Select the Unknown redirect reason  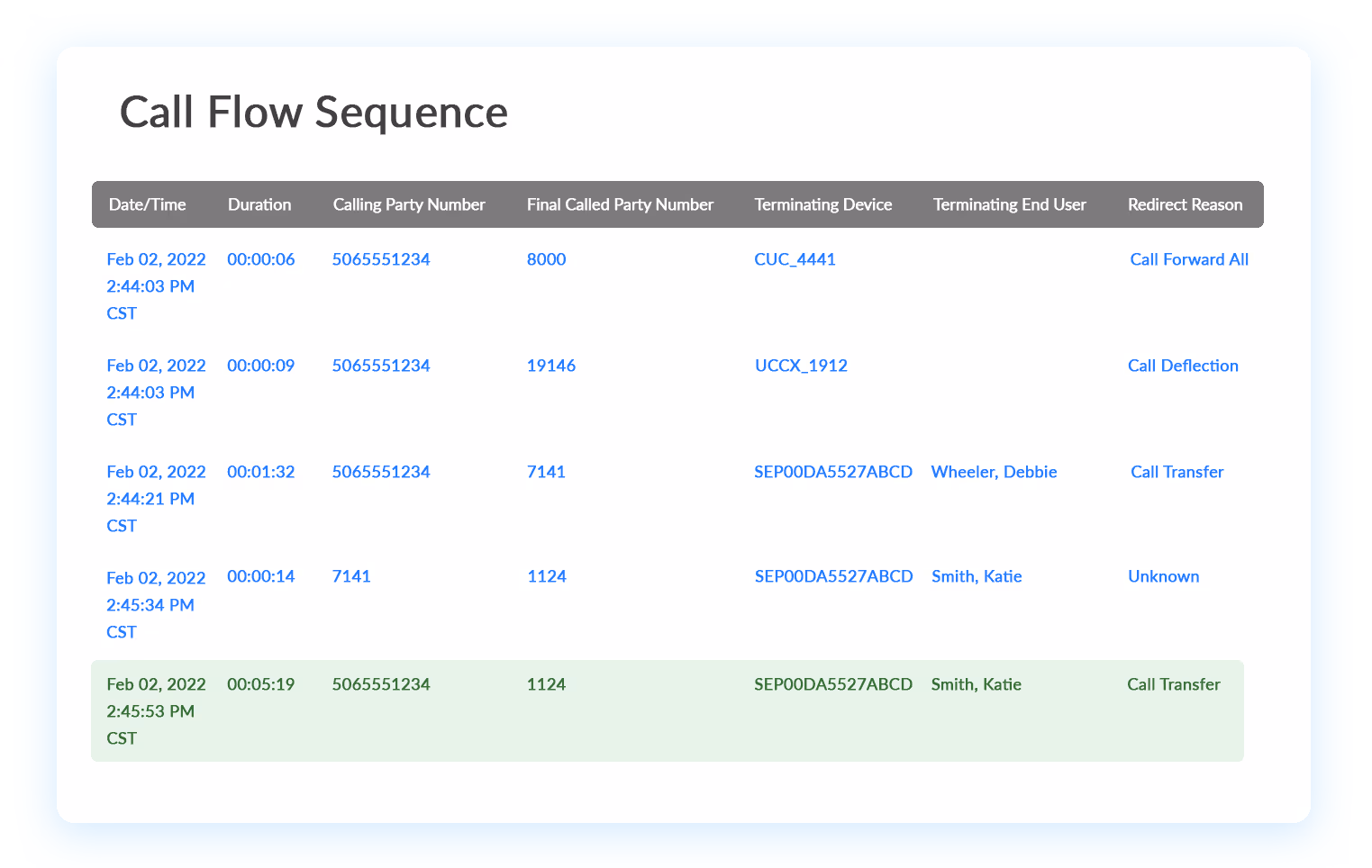1163,576
